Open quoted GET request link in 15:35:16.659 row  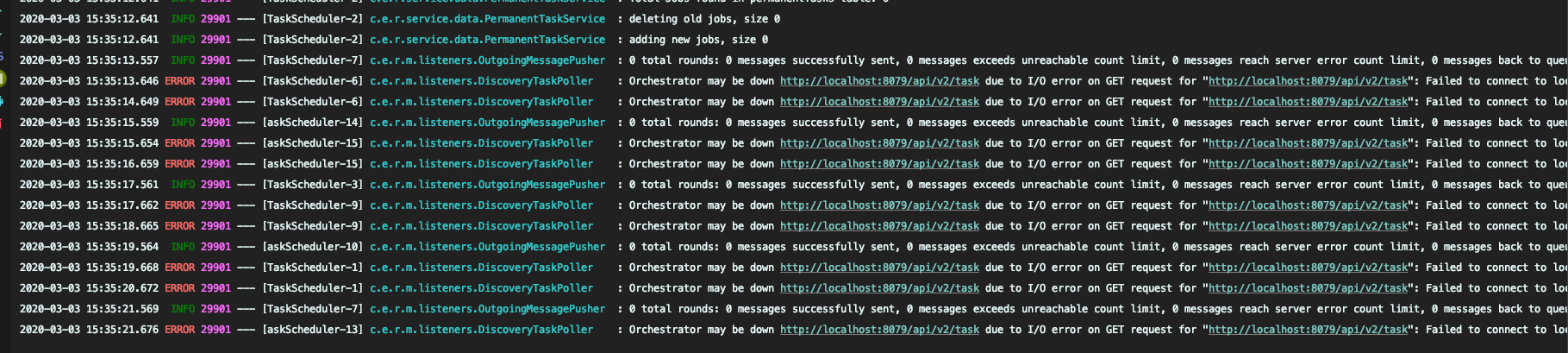[x=1308, y=164]
